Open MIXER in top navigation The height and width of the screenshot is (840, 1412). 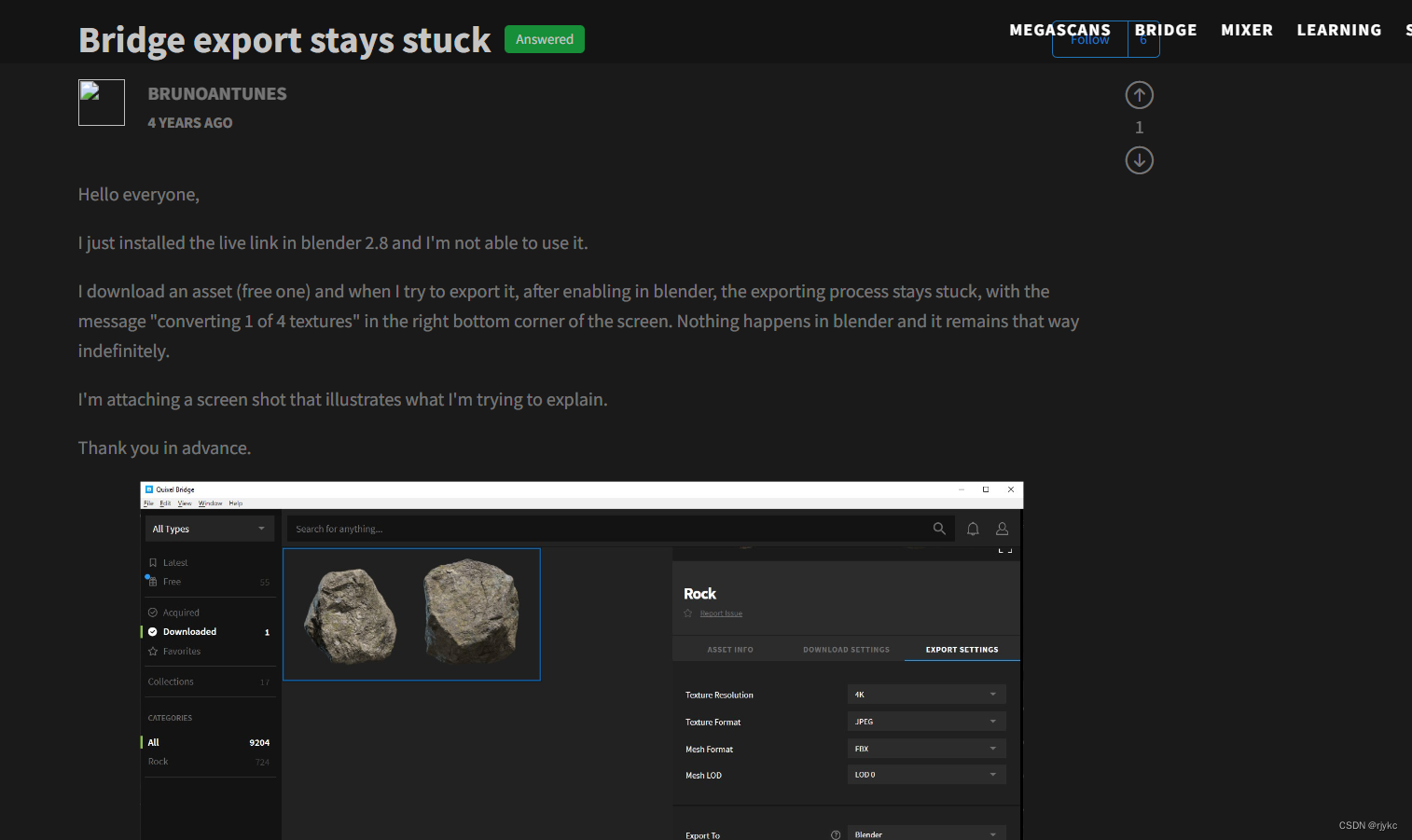click(x=1247, y=30)
